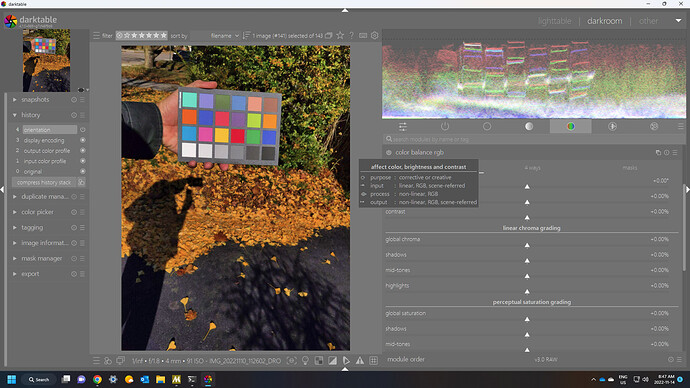The width and height of the screenshot is (690, 388).
Task: Toggle gamut check warning
Action: [360, 361]
